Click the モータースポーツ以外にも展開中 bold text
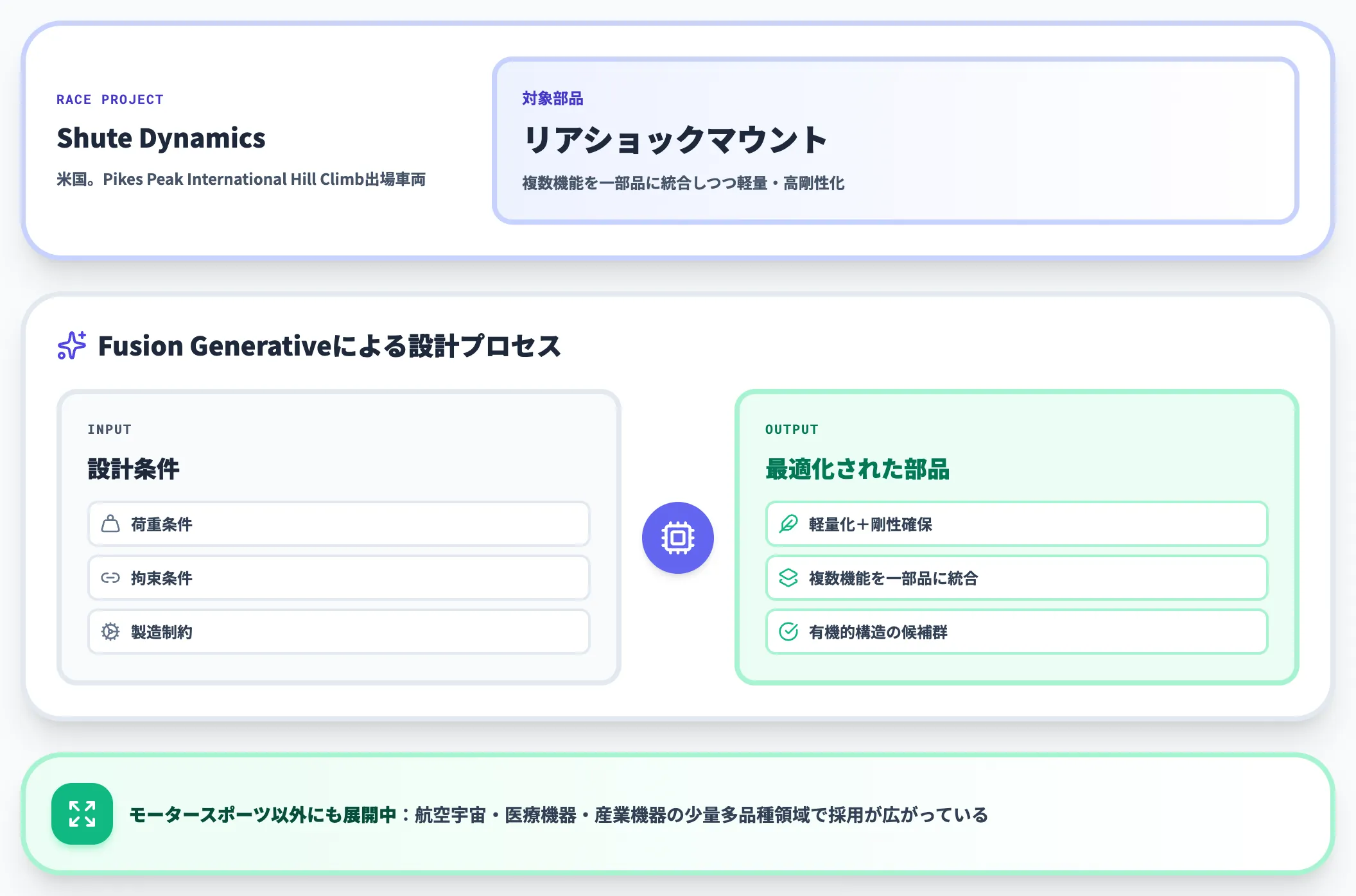The width and height of the screenshot is (1356, 896). (x=263, y=814)
